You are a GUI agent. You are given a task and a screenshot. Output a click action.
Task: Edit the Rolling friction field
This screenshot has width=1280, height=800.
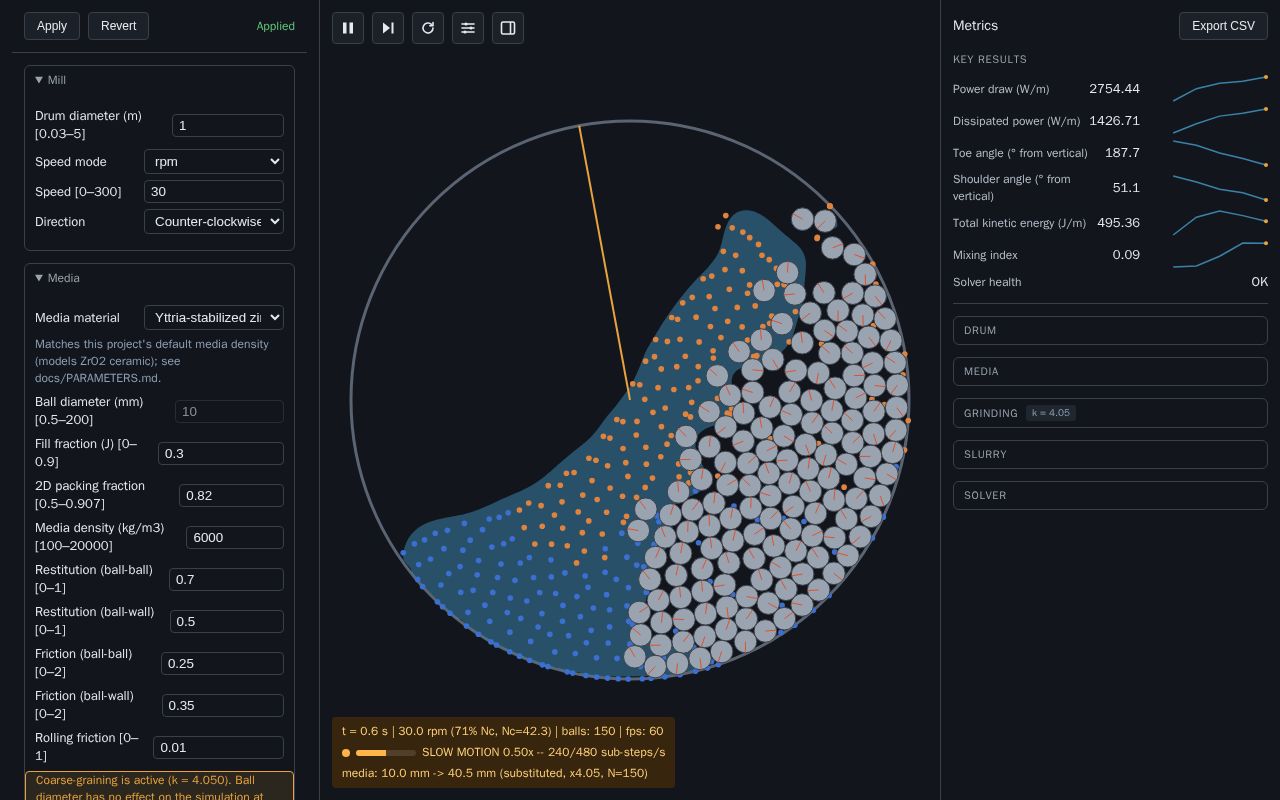pyautogui.click(x=218, y=747)
